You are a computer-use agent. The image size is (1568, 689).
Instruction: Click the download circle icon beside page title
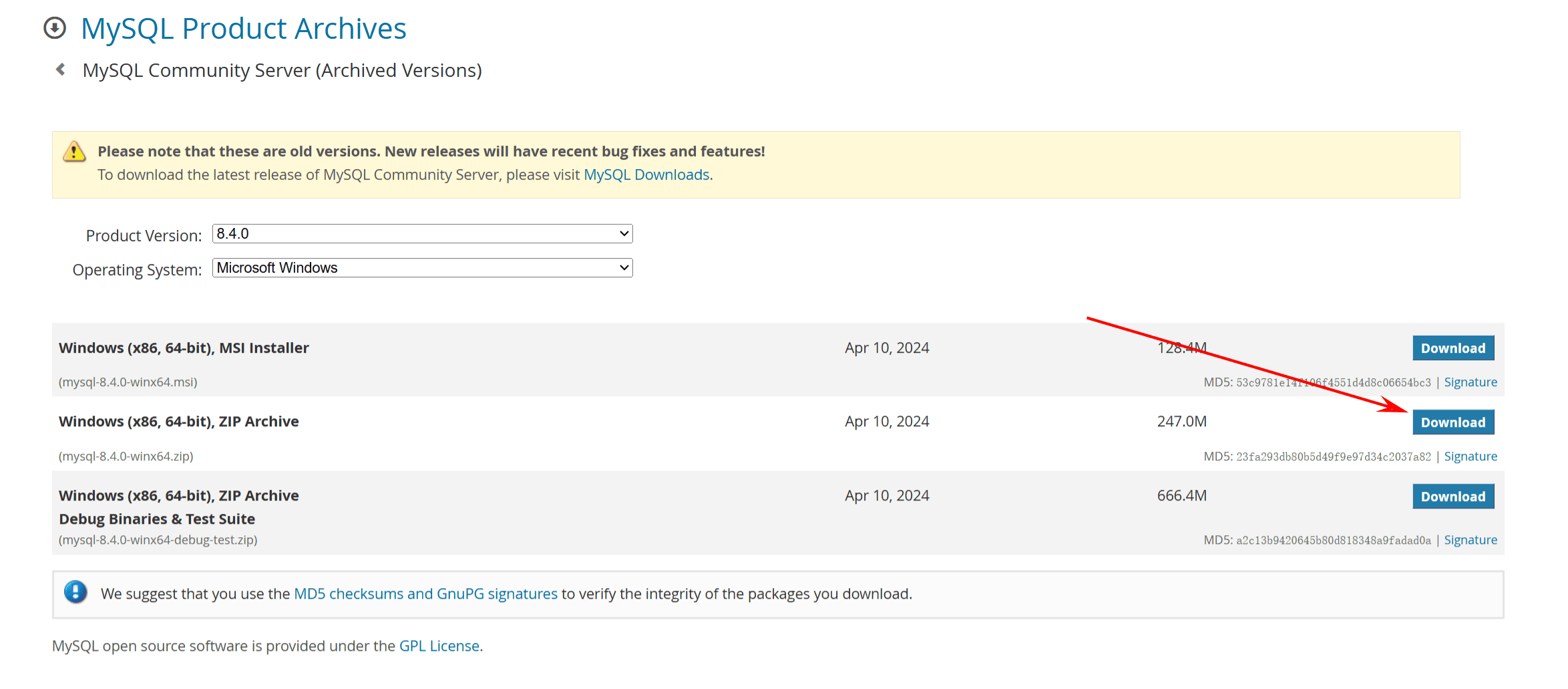(55, 28)
